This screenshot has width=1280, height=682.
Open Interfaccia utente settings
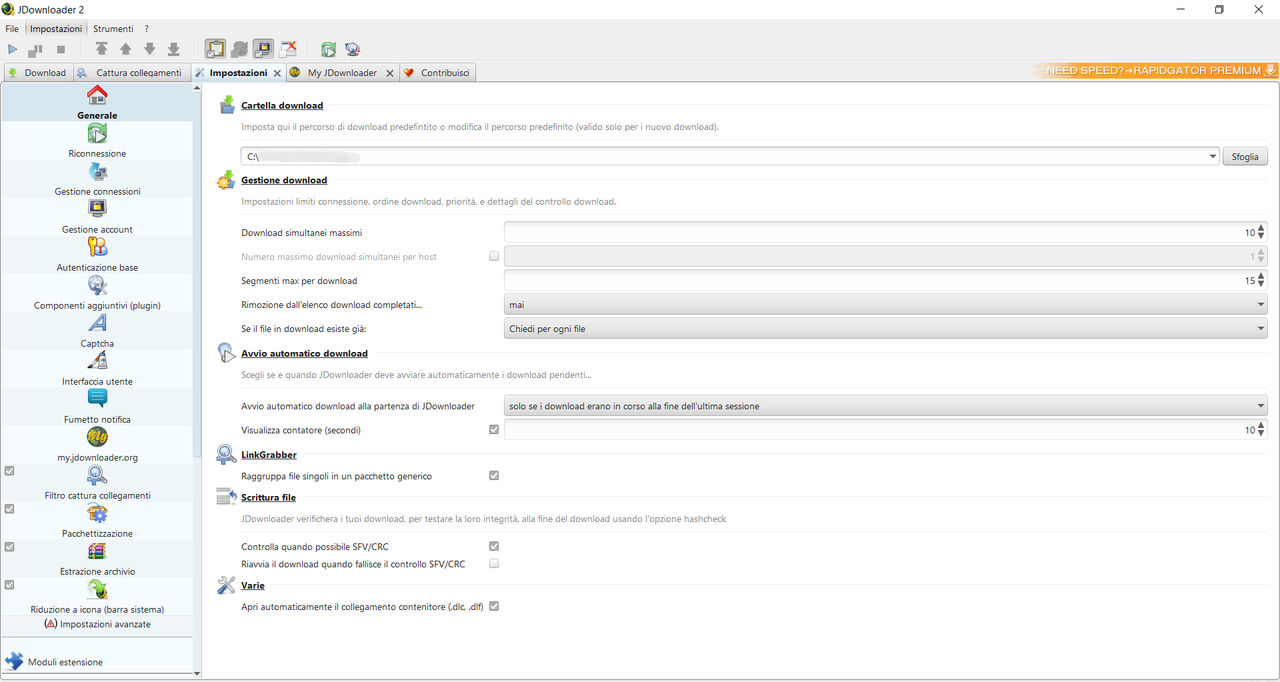(97, 369)
